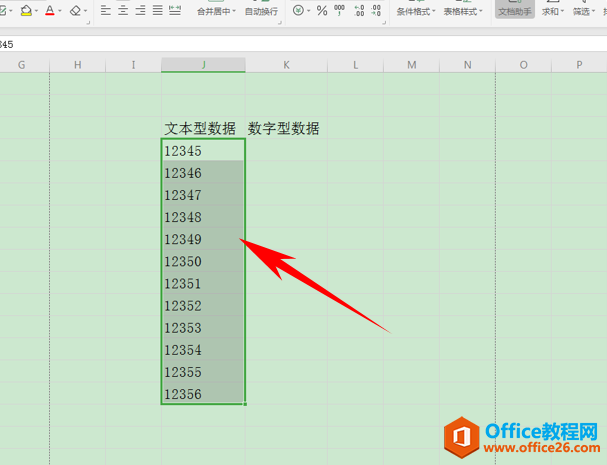Justify text alignment
Screen dimensions: 607x465
[157, 10]
